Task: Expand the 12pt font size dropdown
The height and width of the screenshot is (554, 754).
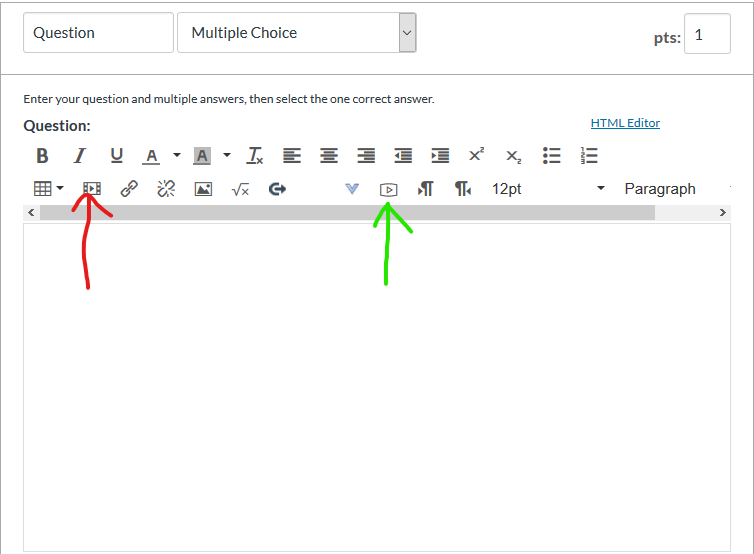Action: point(548,188)
